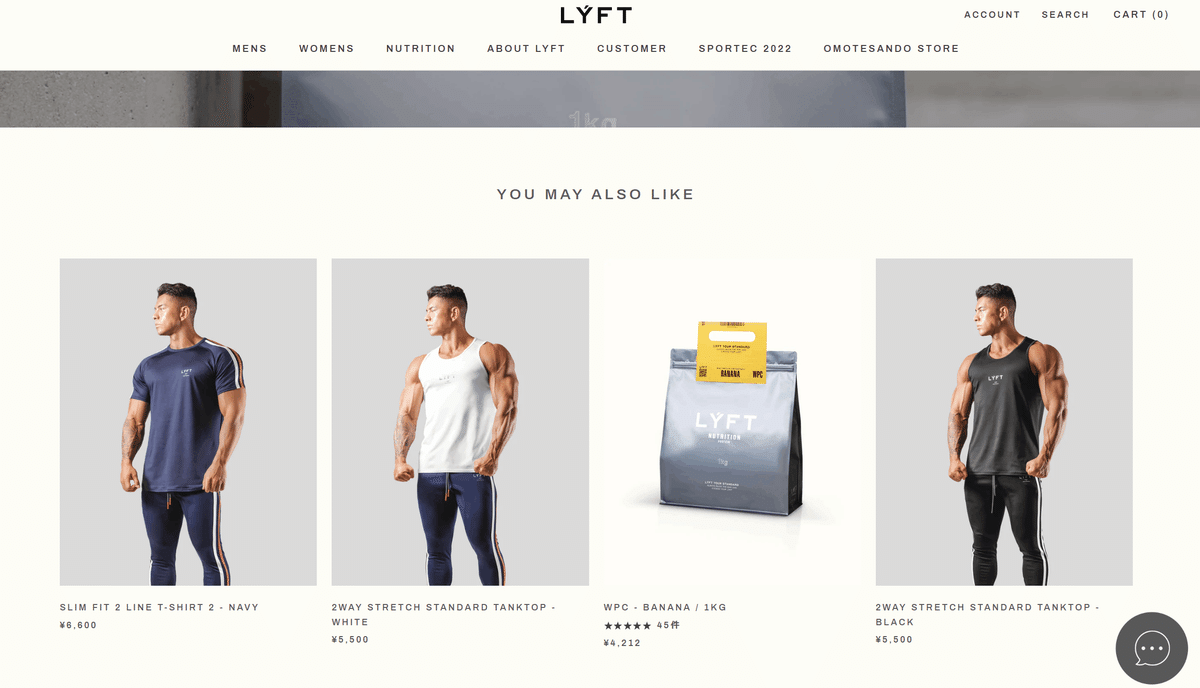Open OMOTESANDO STORE page
The image size is (1200, 688).
pos(891,48)
